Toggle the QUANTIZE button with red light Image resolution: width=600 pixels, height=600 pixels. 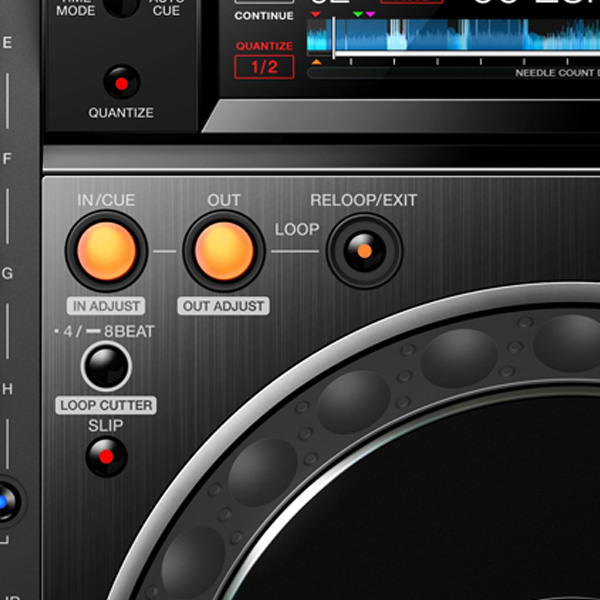coord(121,83)
